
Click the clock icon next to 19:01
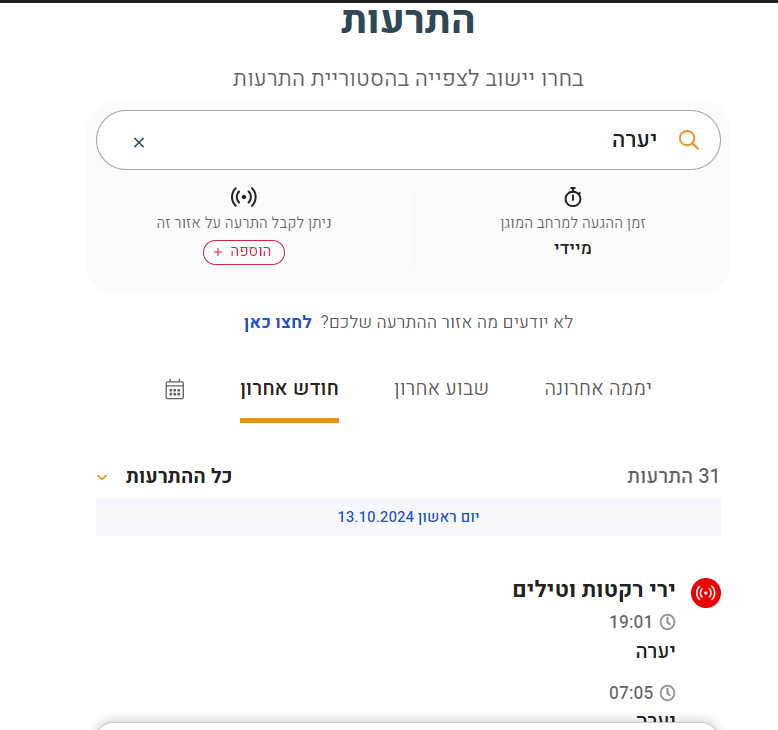(x=667, y=622)
